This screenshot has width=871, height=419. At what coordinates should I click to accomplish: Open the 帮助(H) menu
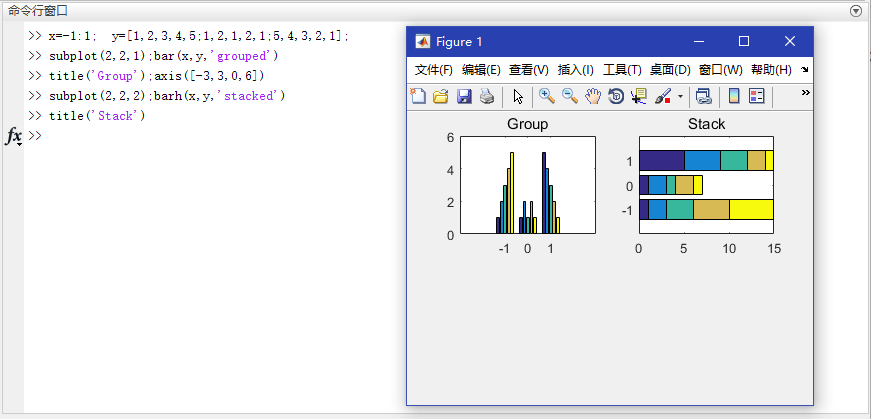coord(771,70)
